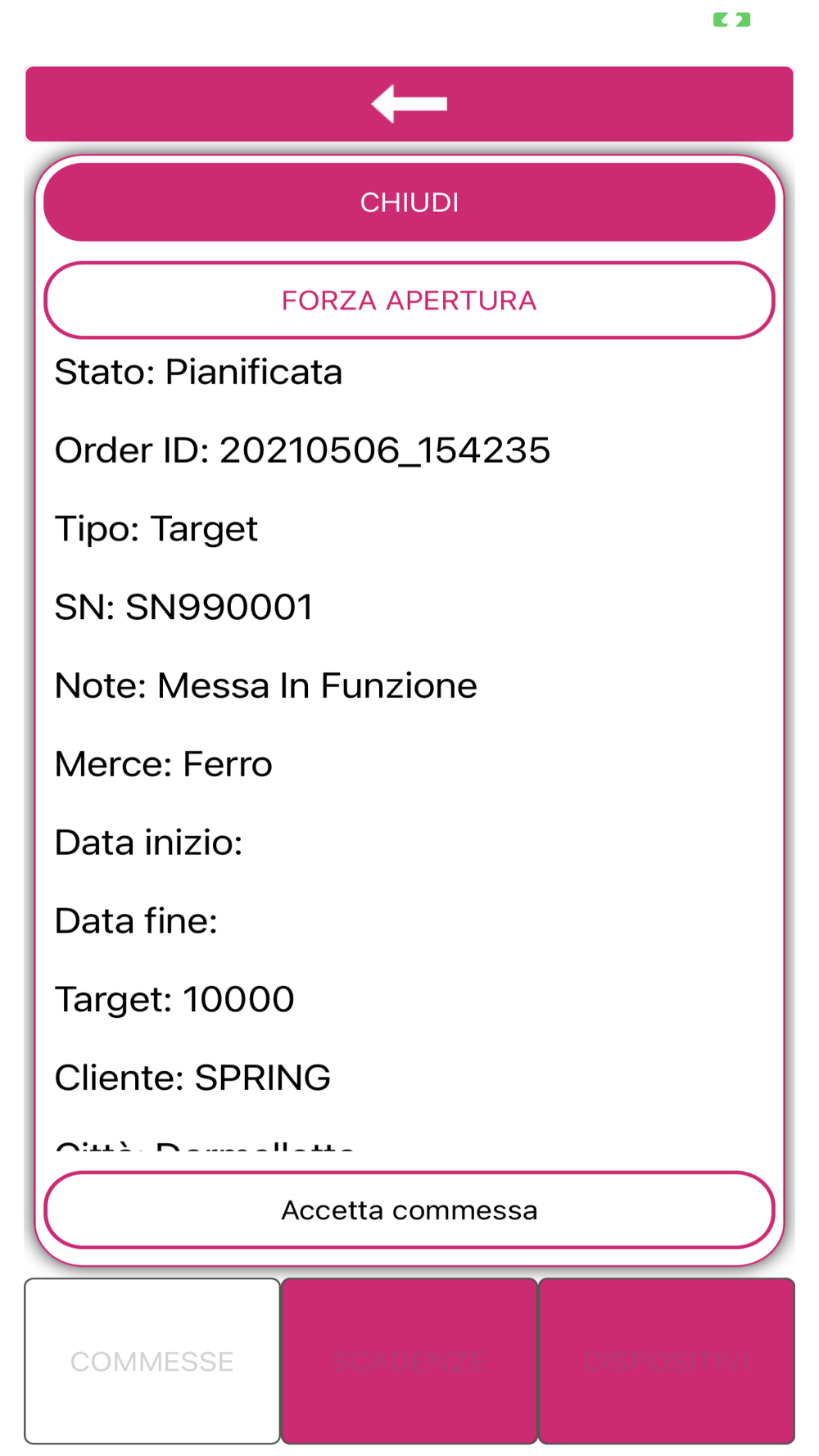
Task: Tap the Stato: Pianificata row
Action: (x=198, y=373)
